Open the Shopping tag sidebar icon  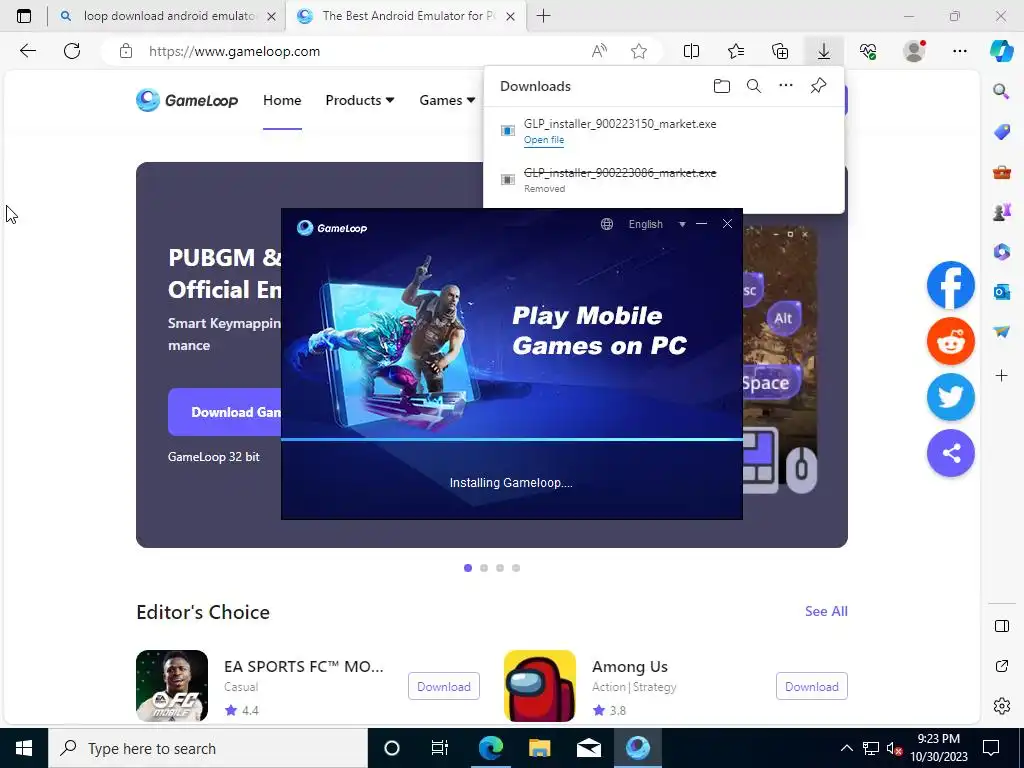[1001, 132]
